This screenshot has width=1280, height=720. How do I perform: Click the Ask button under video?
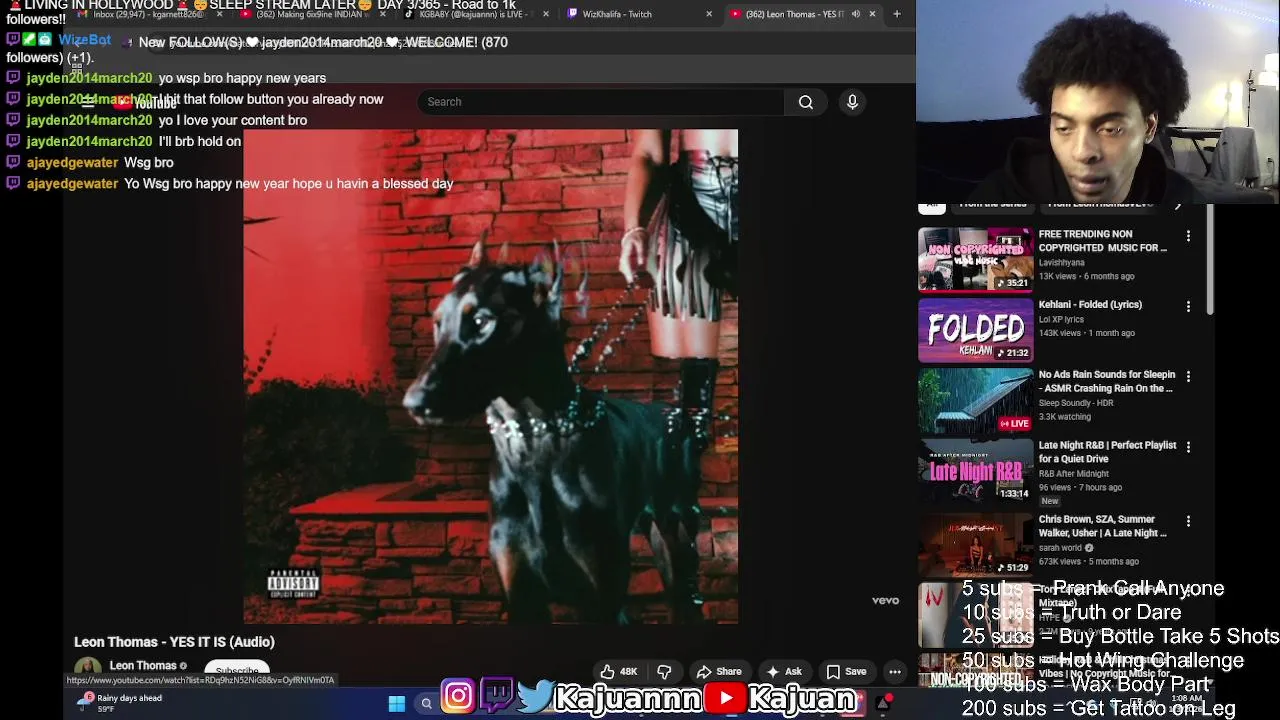coord(783,672)
